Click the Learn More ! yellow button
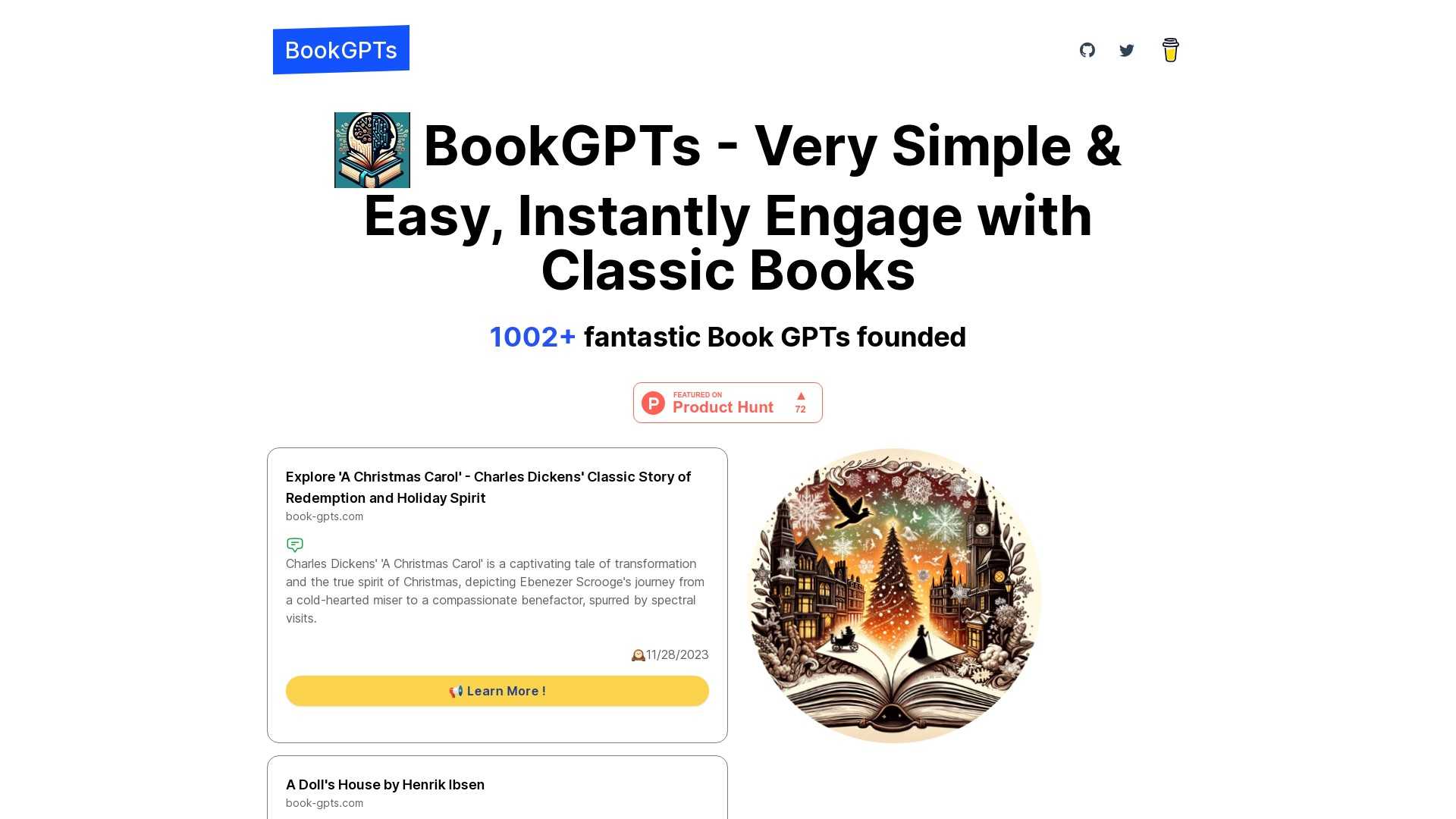Viewport: 1456px width, 819px height. click(497, 691)
